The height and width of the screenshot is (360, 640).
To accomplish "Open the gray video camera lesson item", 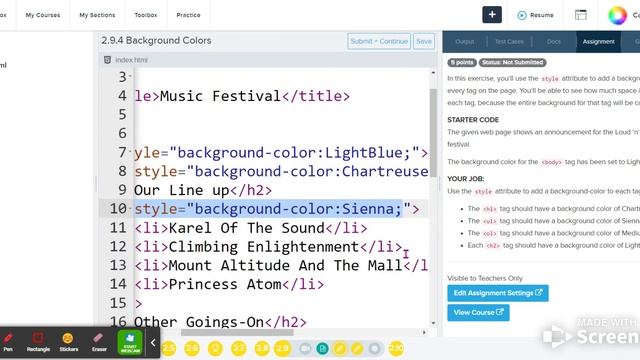I will coord(305,349).
